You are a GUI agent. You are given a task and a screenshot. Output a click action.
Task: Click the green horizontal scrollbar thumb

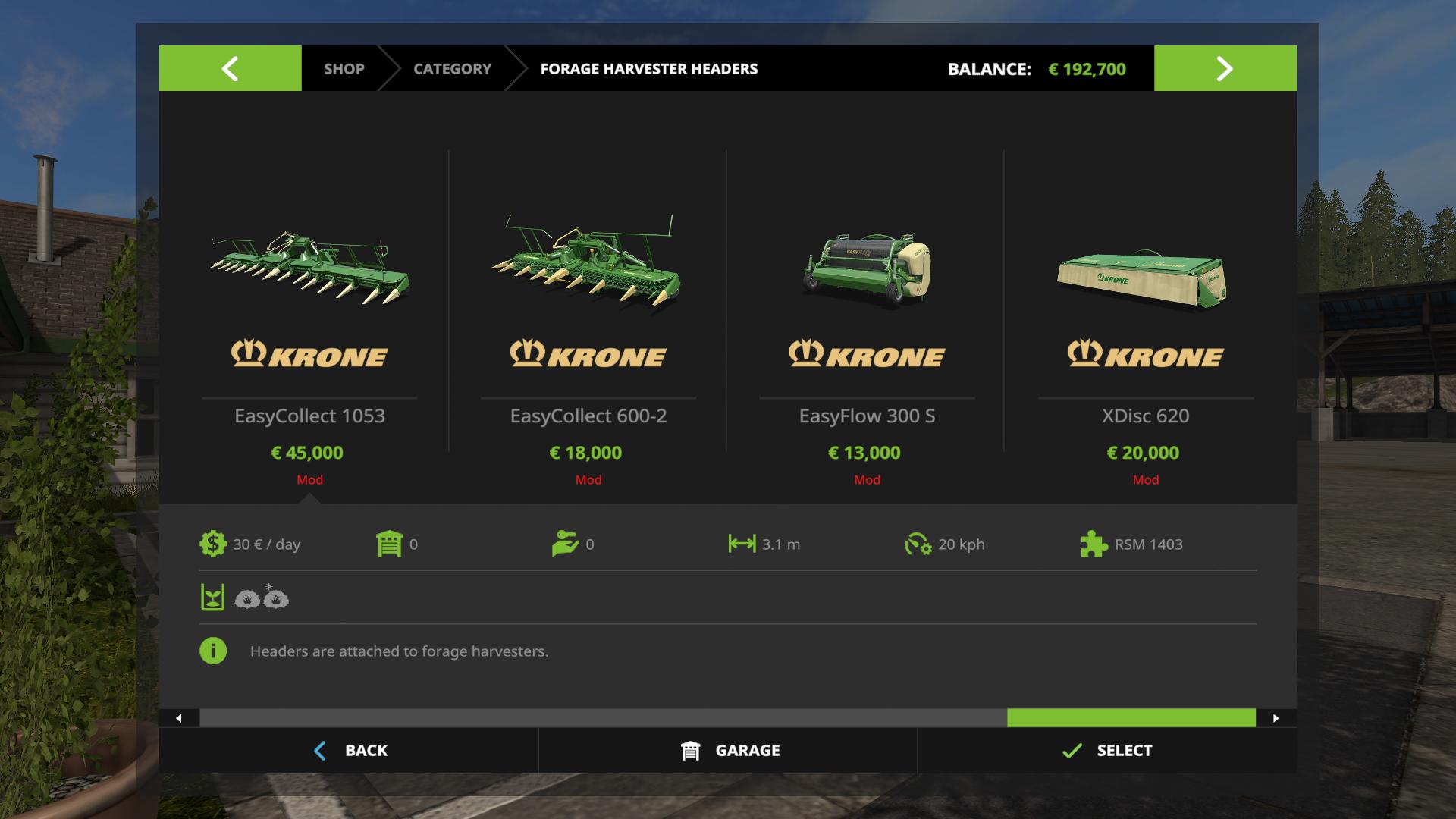click(1131, 718)
